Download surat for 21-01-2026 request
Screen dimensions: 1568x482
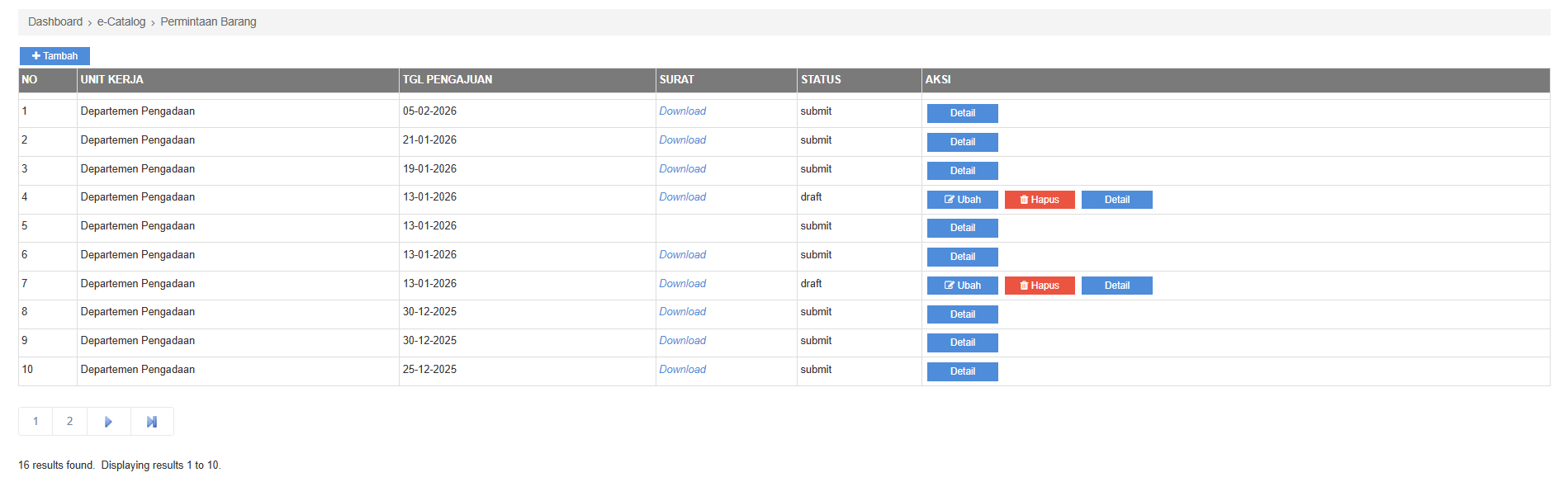[x=682, y=140]
